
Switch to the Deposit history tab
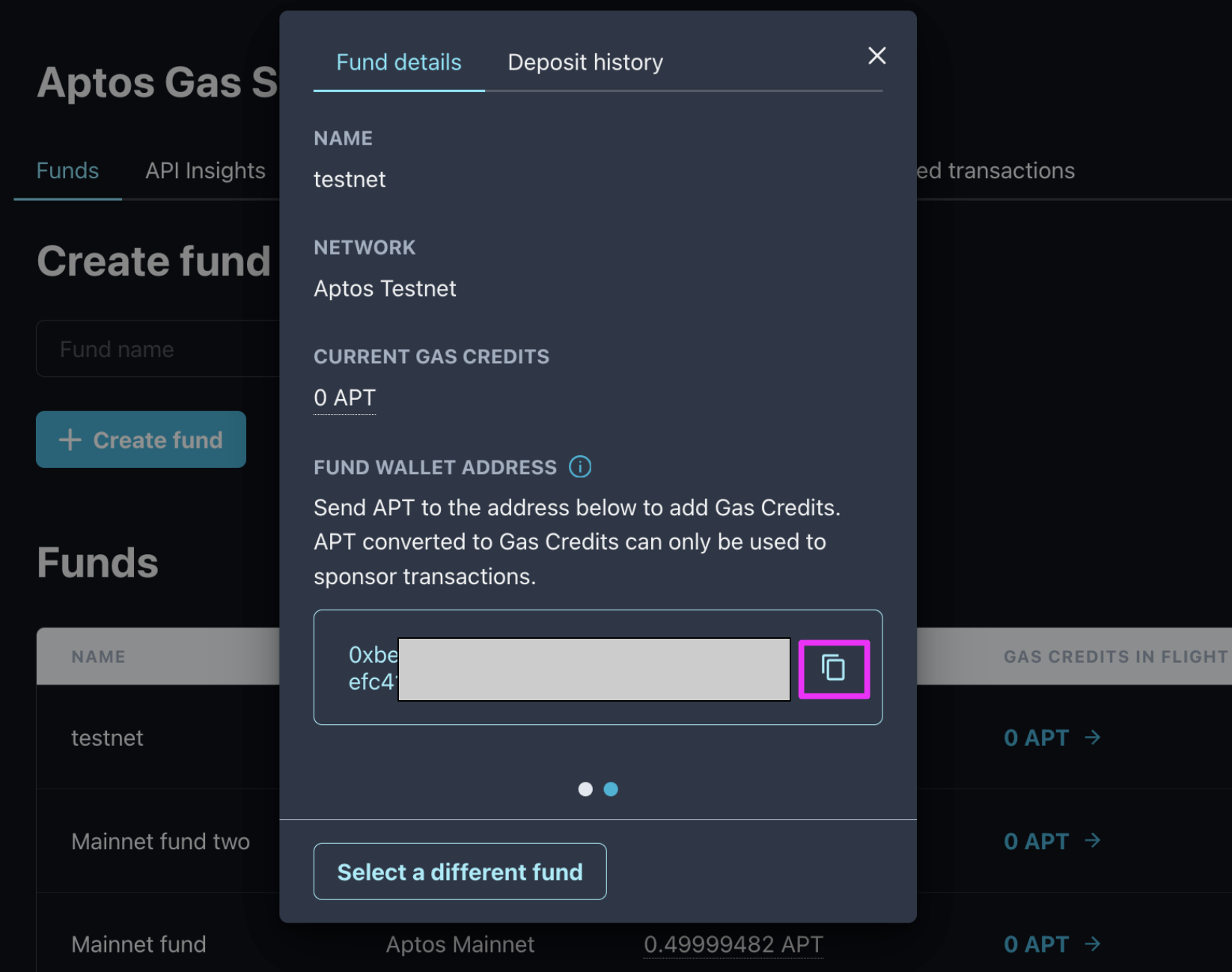[585, 62]
